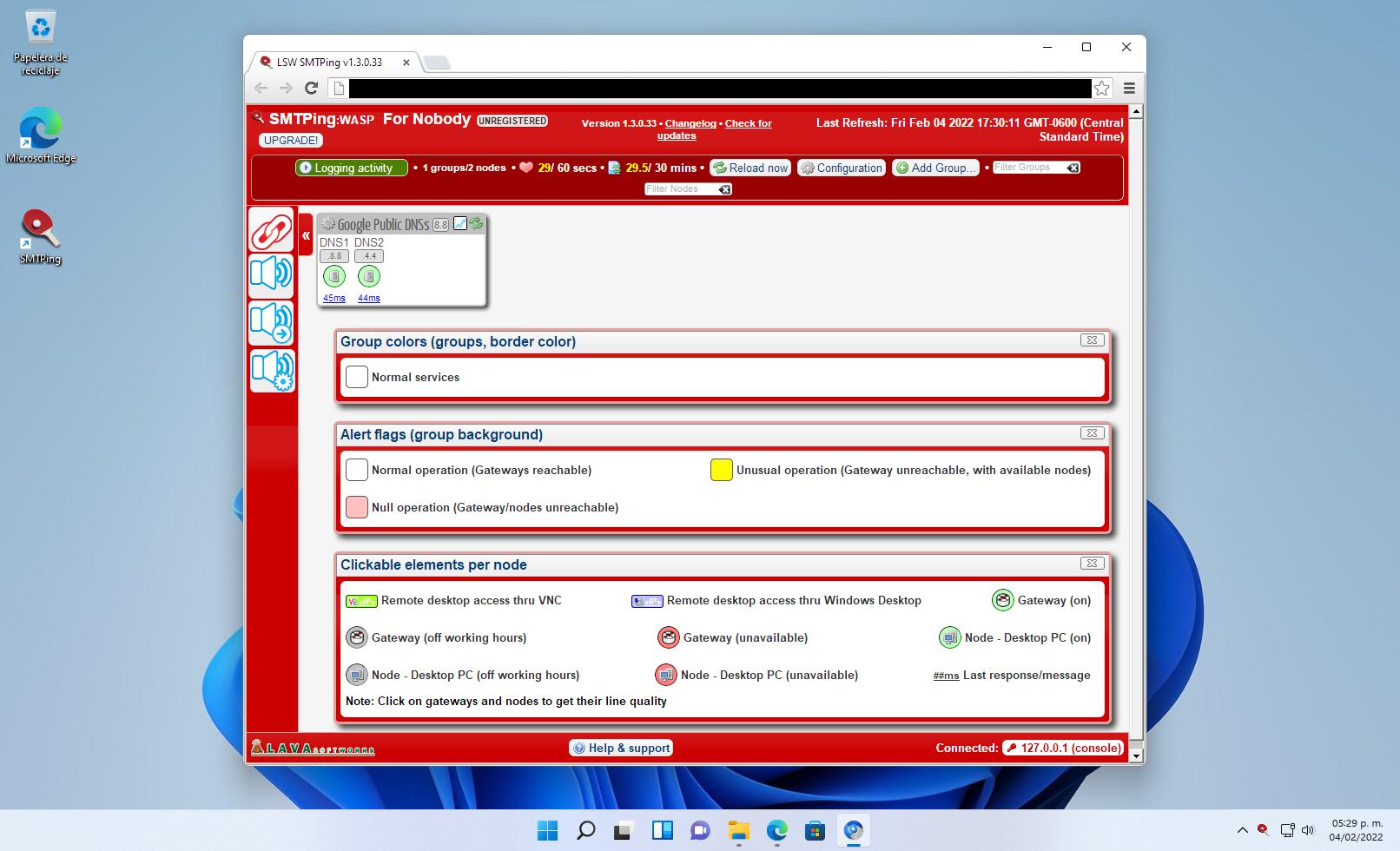This screenshot has width=1400, height=851.
Task: Open Help & support
Action: pos(621,748)
